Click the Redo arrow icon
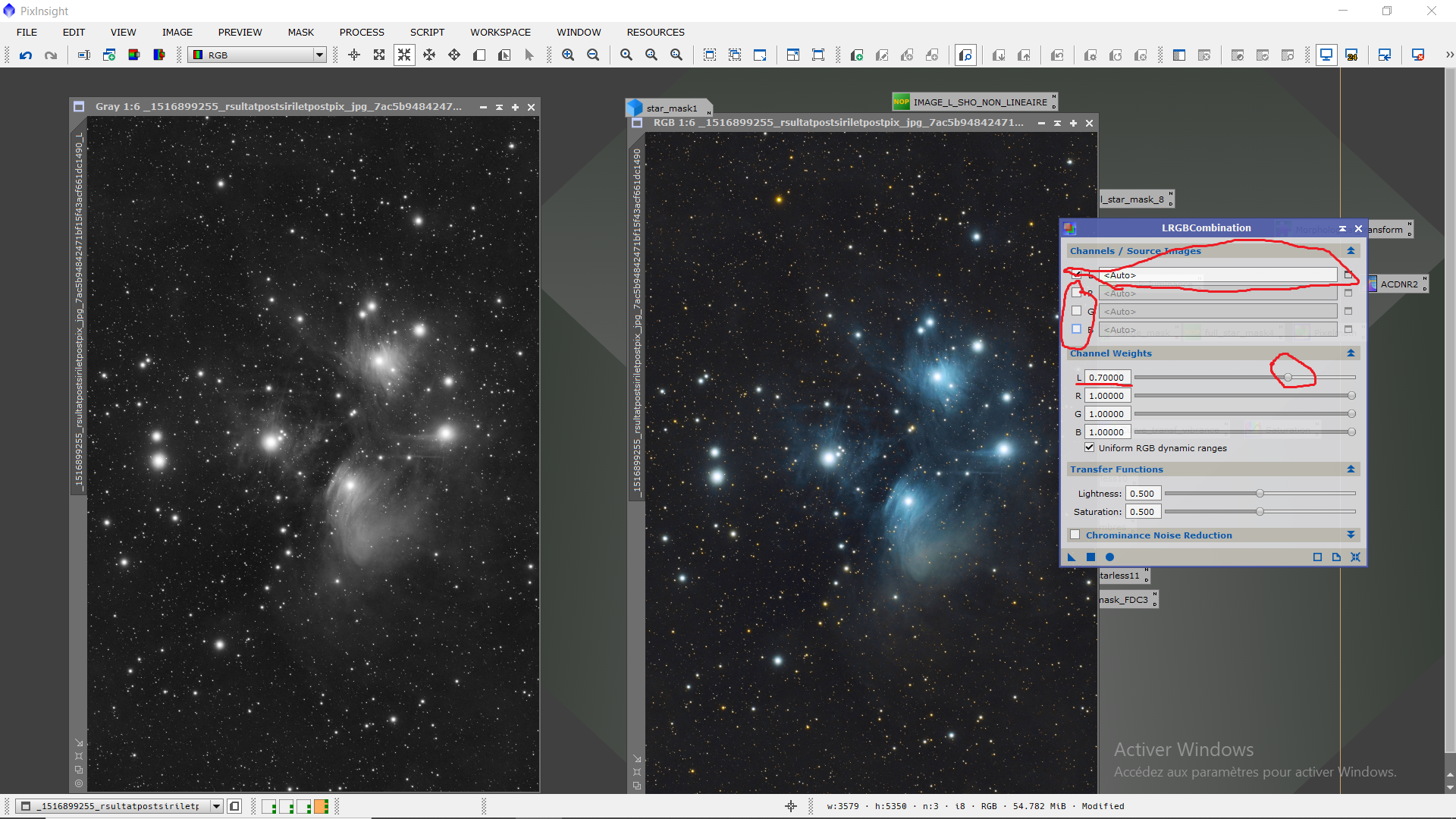This screenshot has height=819, width=1456. (51, 55)
